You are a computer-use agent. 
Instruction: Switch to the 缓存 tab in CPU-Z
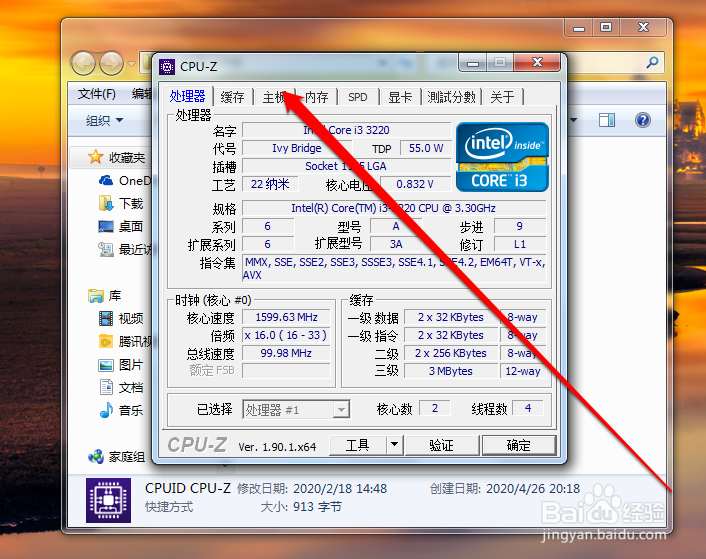coord(232,97)
